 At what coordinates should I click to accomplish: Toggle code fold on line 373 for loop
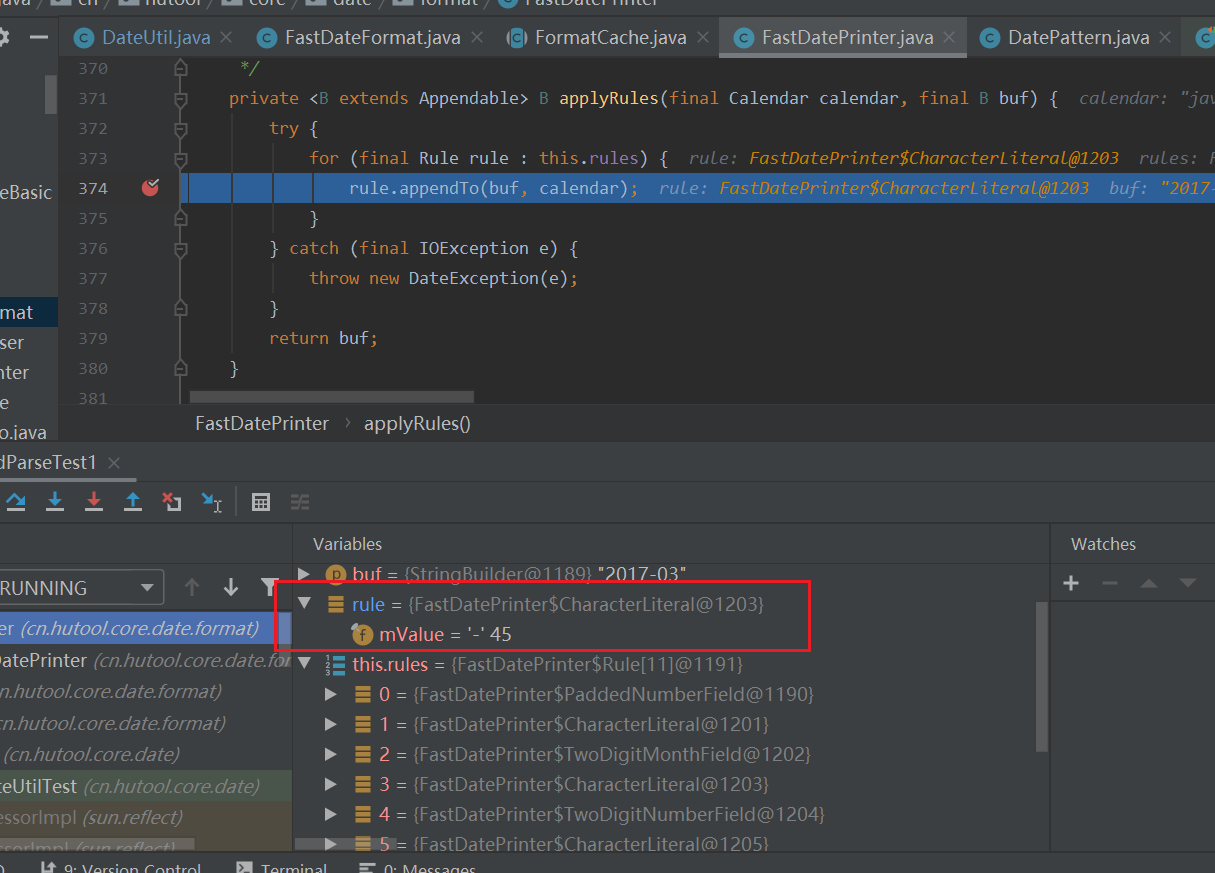181,159
